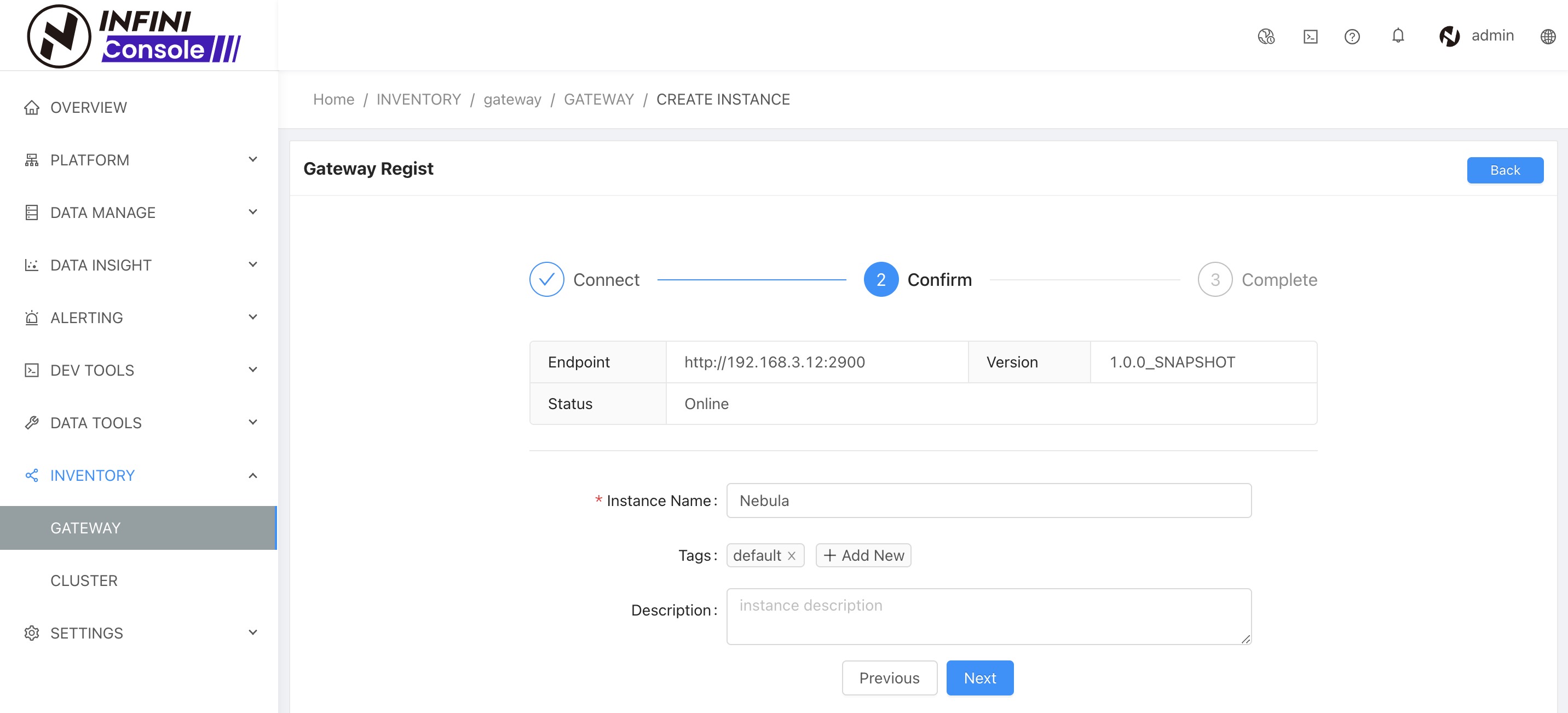Click the admin avatar icon
Image resolution: width=1568 pixels, height=713 pixels.
point(1449,36)
